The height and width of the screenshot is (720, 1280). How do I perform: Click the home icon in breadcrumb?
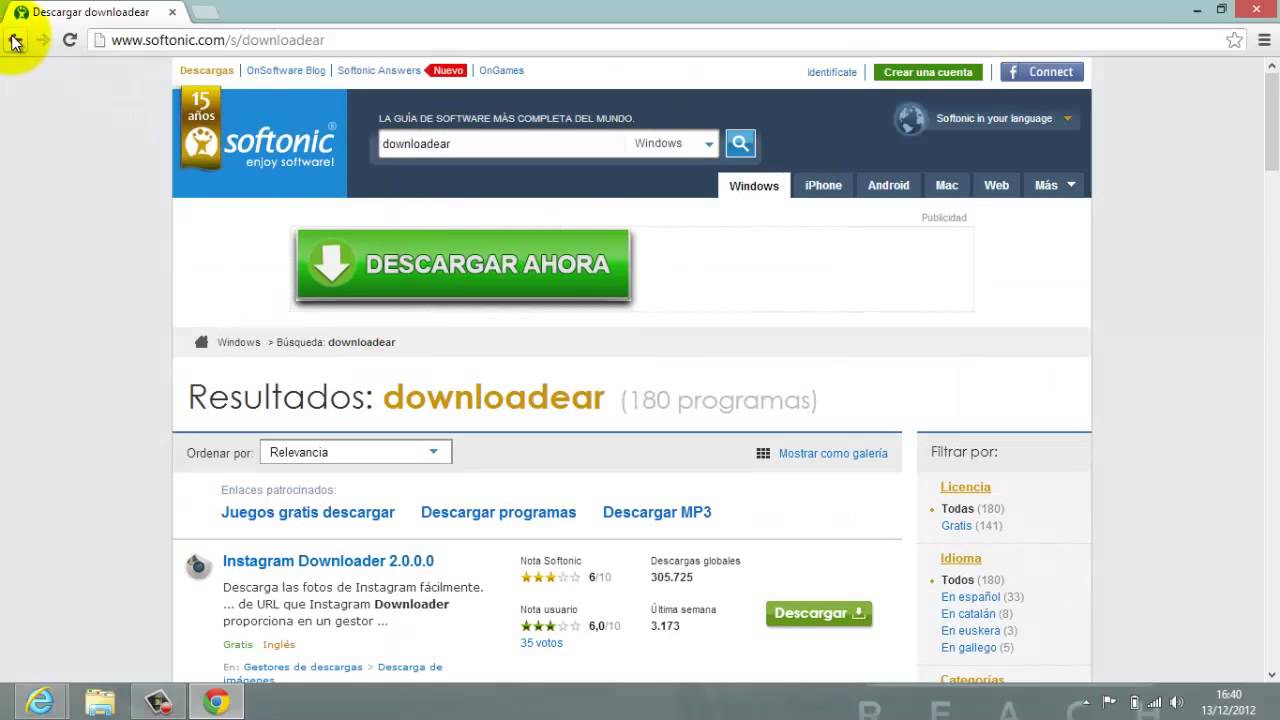click(x=201, y=342)
